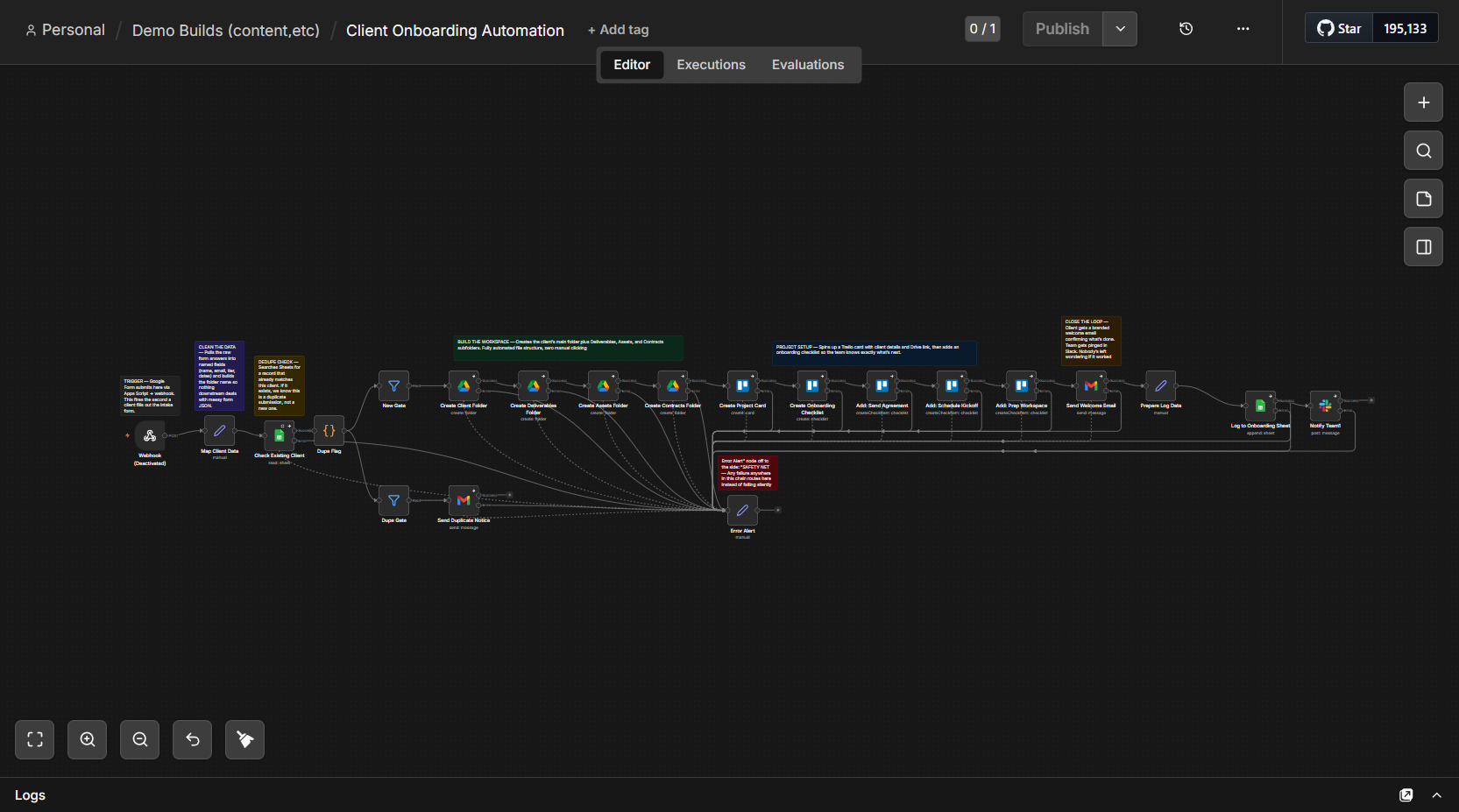Tidy up the workflow nodes
This screenshot has height=812, width=1459.
click(245, 739)
